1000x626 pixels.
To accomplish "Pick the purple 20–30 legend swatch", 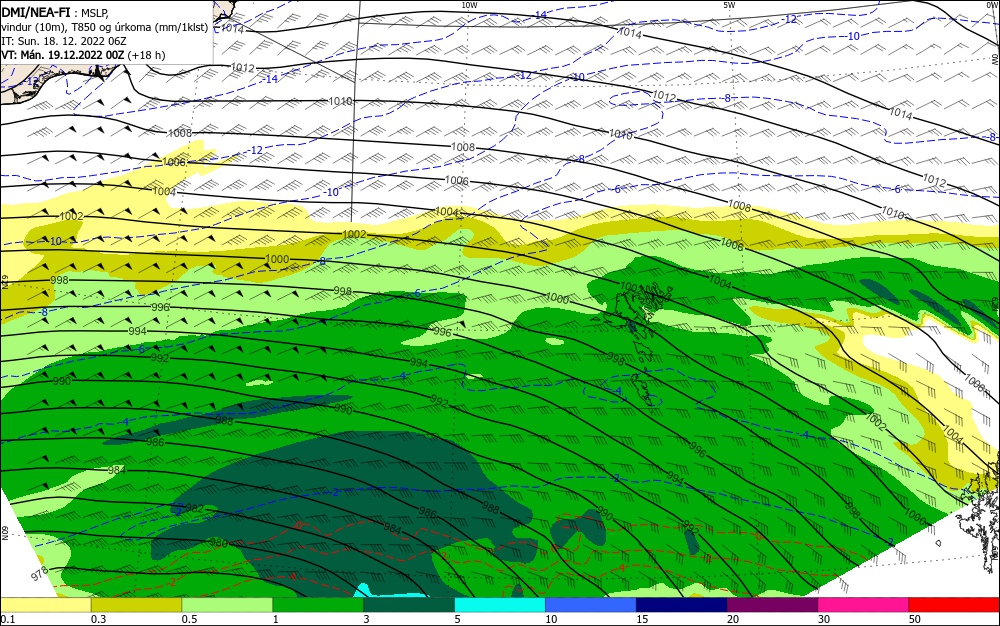I will (772, 605).
